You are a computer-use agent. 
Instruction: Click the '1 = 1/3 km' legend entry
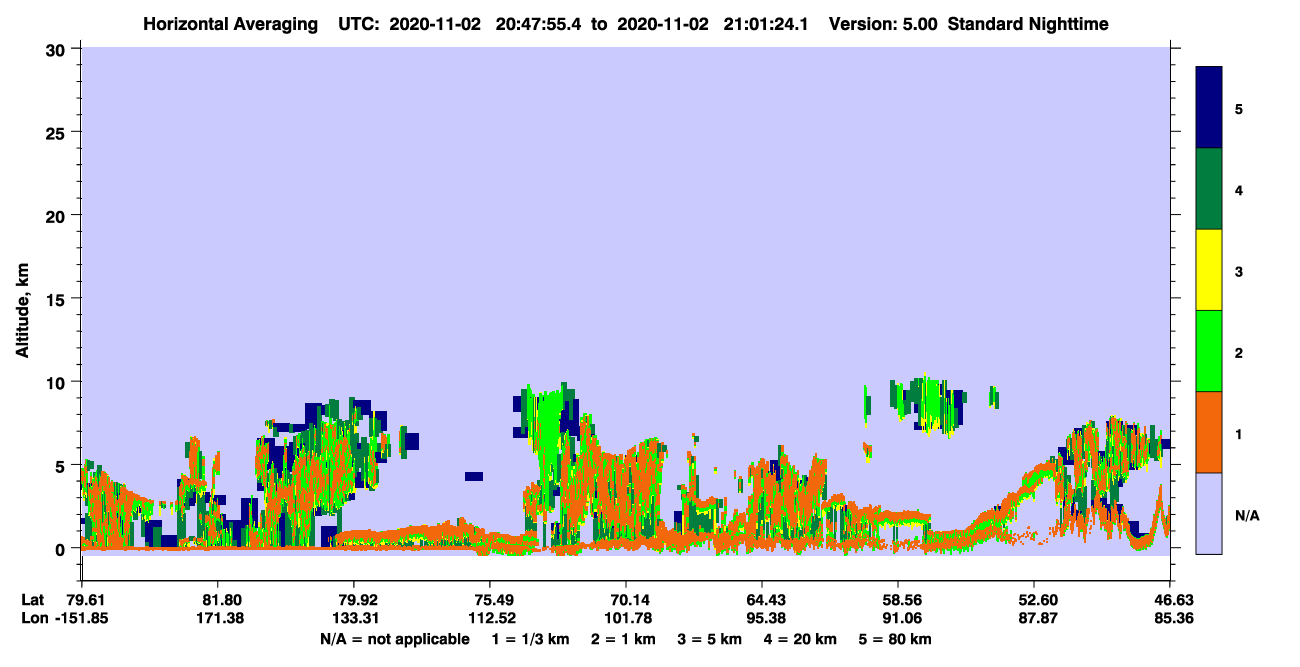point(530,639)
